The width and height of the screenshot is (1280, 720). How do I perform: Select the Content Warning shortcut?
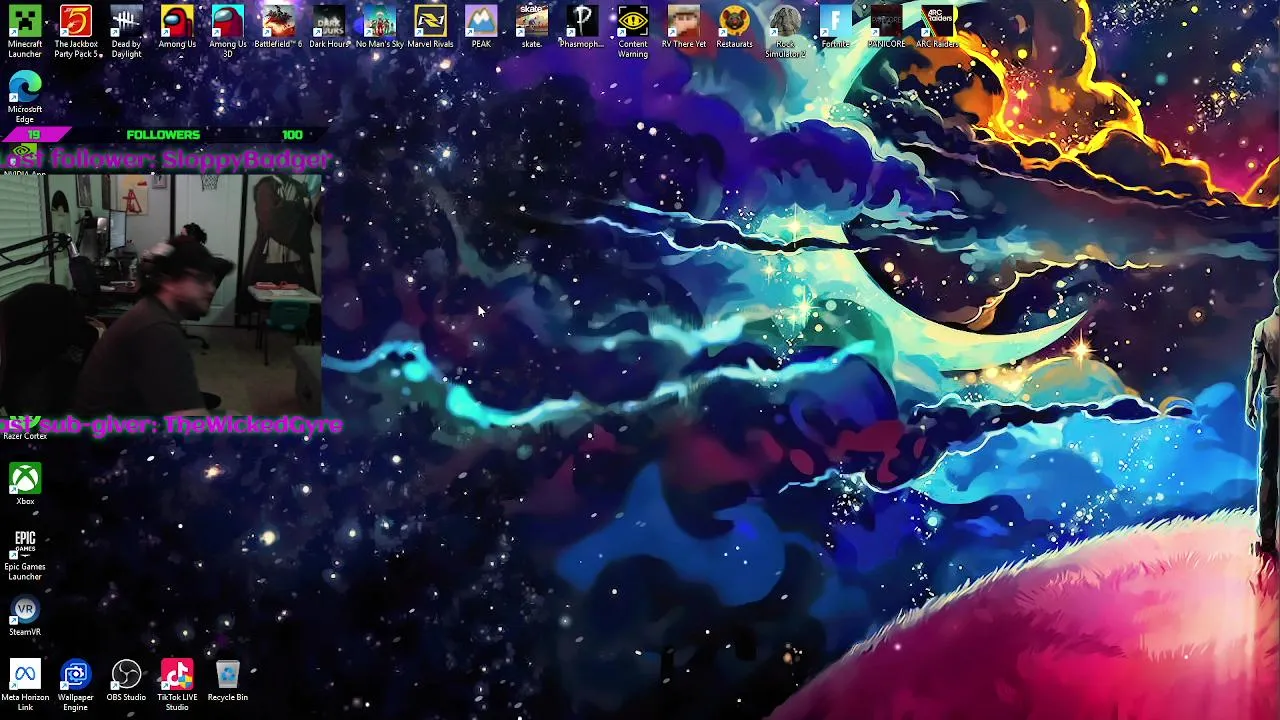point(633,31)
